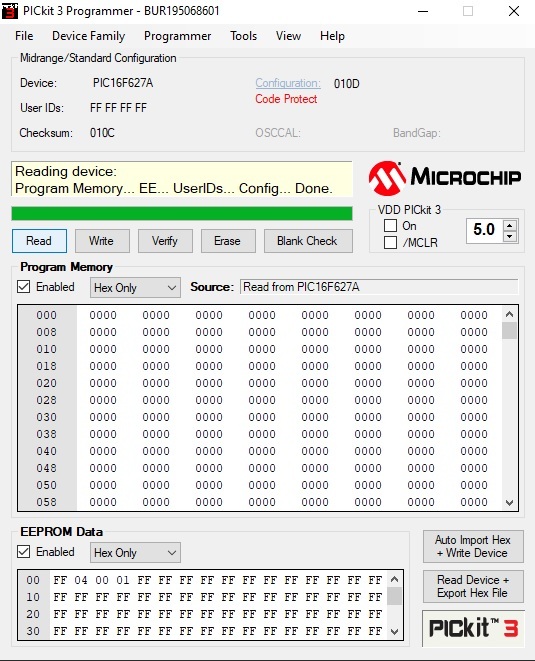Click the Blank Check button
Image resolution: width=535 pixels, height=661 pixels.
(308, 241)
